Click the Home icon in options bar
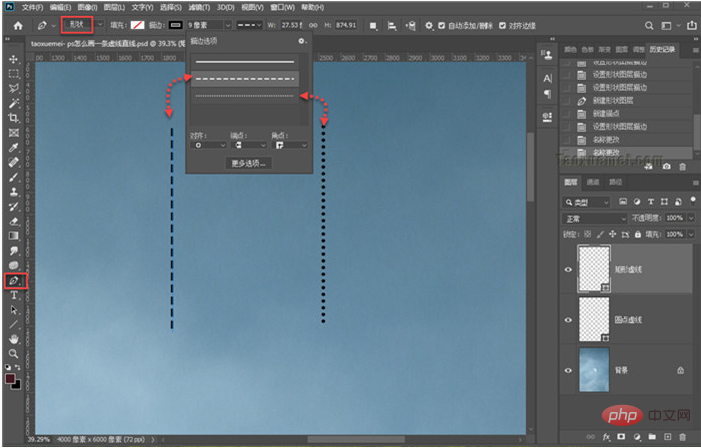 (18, 25)
